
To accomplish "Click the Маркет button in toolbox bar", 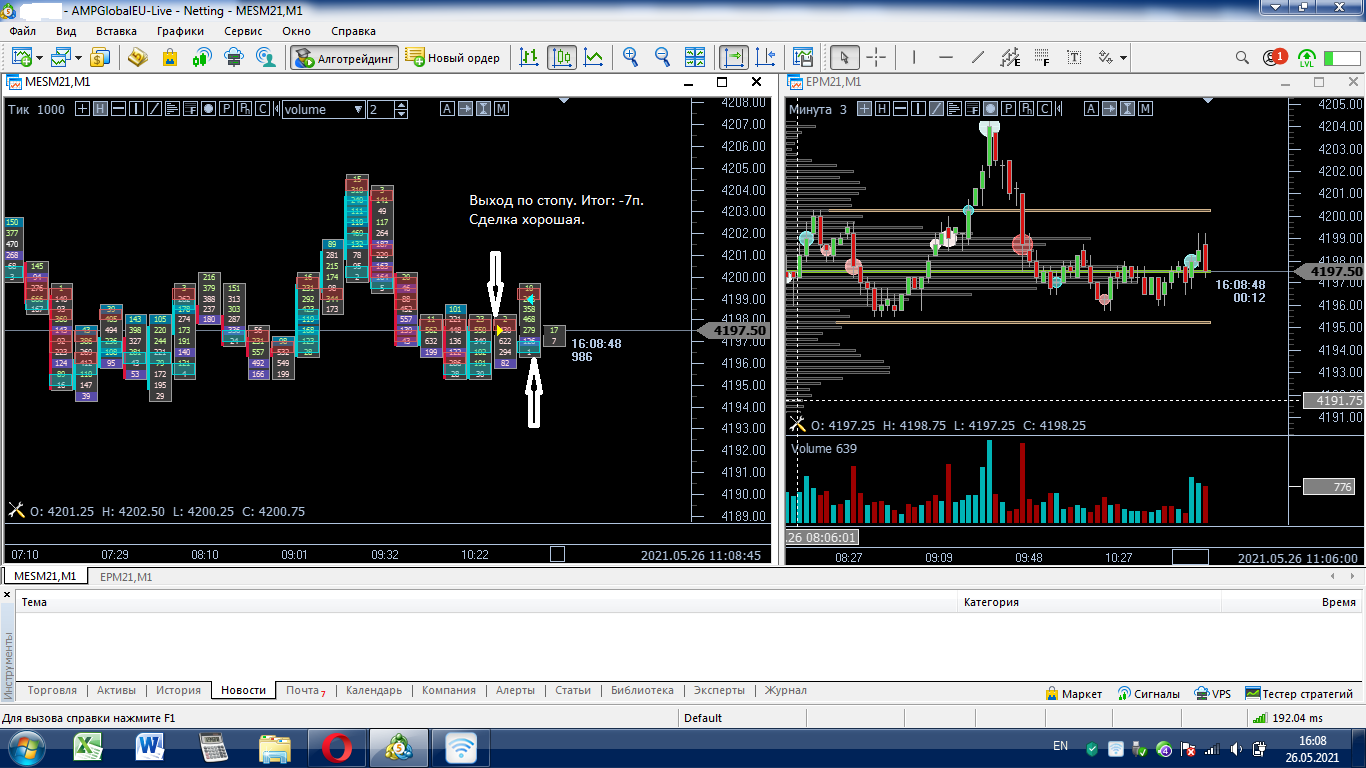I will [1073, 693].
